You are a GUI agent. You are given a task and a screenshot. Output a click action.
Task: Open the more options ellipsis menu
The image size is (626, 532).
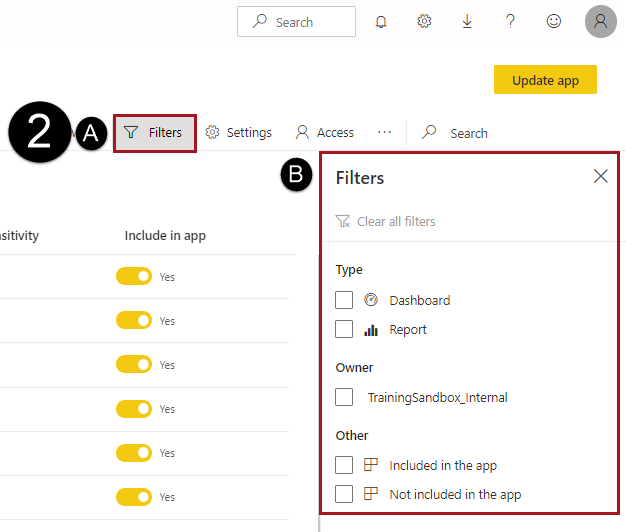point(384,132)
